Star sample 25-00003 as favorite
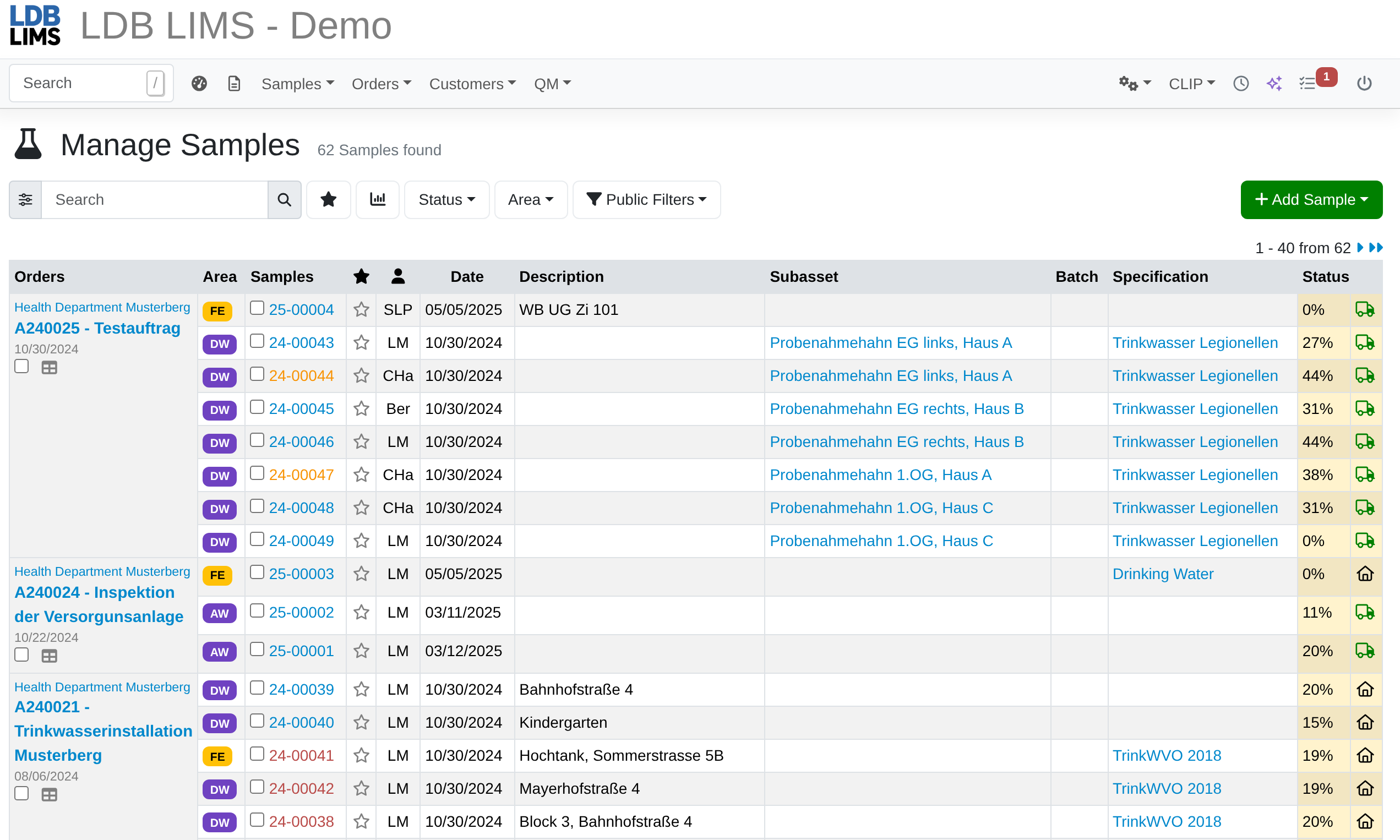Image resolution: width=1400 pixels, height=840 pixels. [x=361, y=574]
